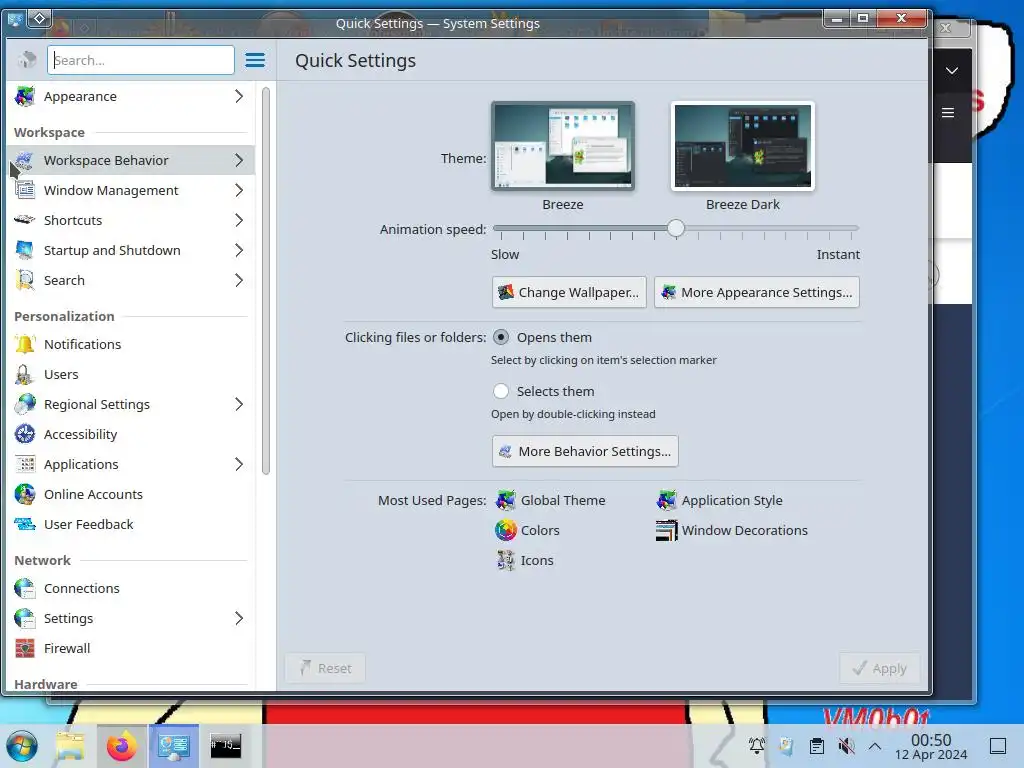Click the User Feedback icon
This screenshot has height=768, width=1024.
click(25, 524)
